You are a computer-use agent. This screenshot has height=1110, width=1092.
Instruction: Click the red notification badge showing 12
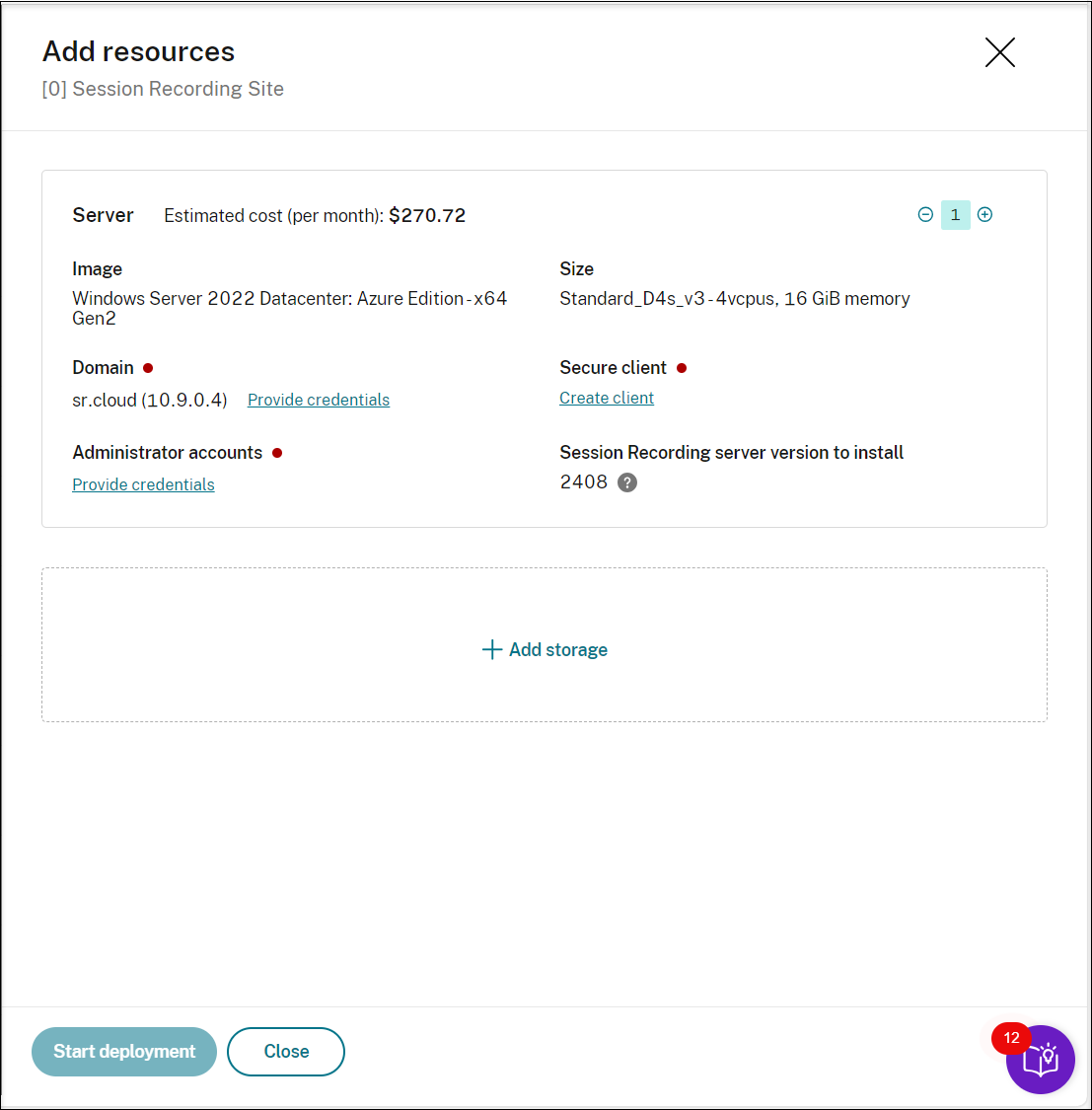click(1011, 1038)
